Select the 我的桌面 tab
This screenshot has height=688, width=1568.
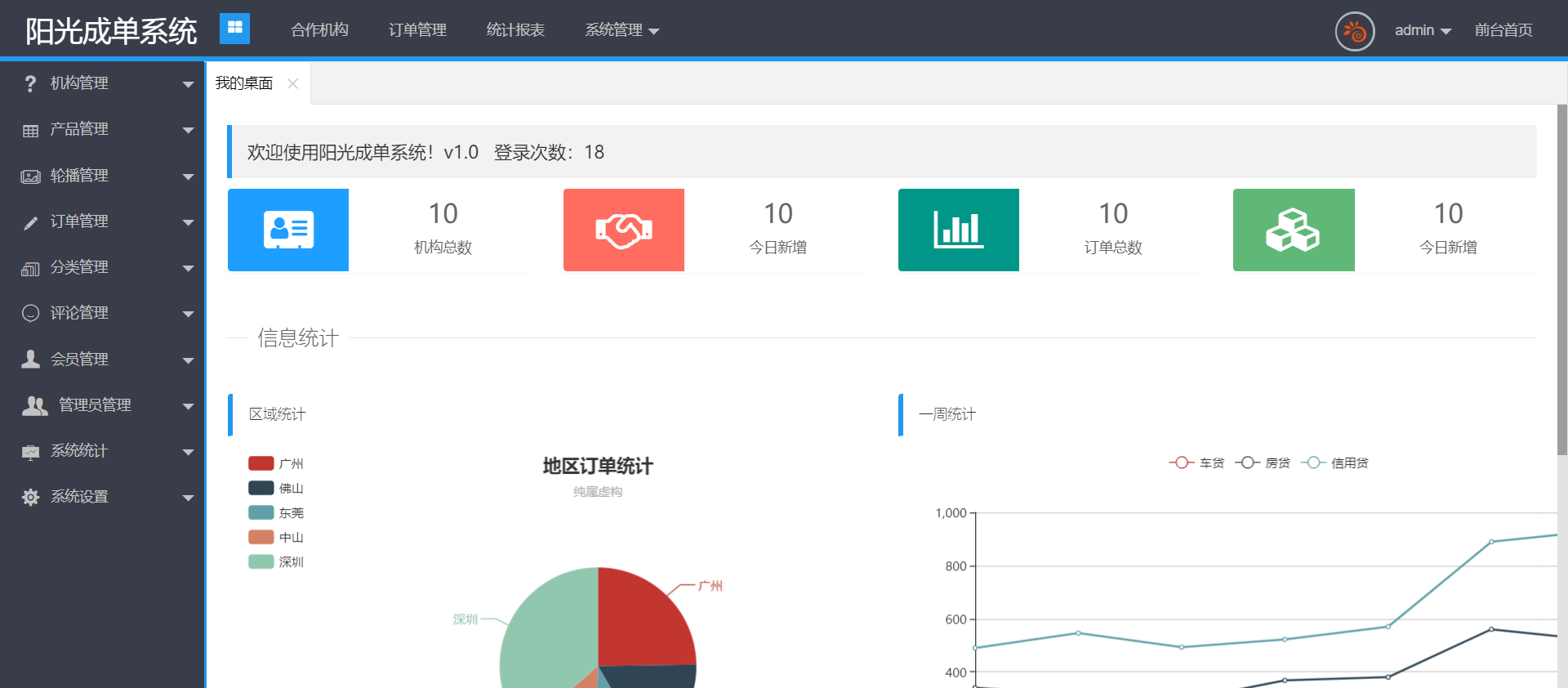(x=243, y=83)
